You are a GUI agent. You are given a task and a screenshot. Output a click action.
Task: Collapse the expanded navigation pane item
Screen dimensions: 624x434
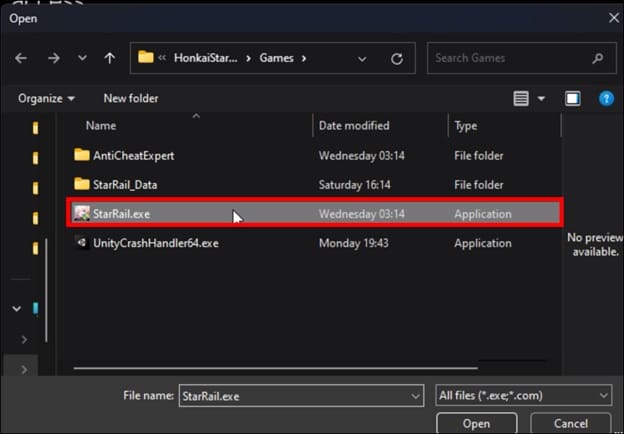16,308
